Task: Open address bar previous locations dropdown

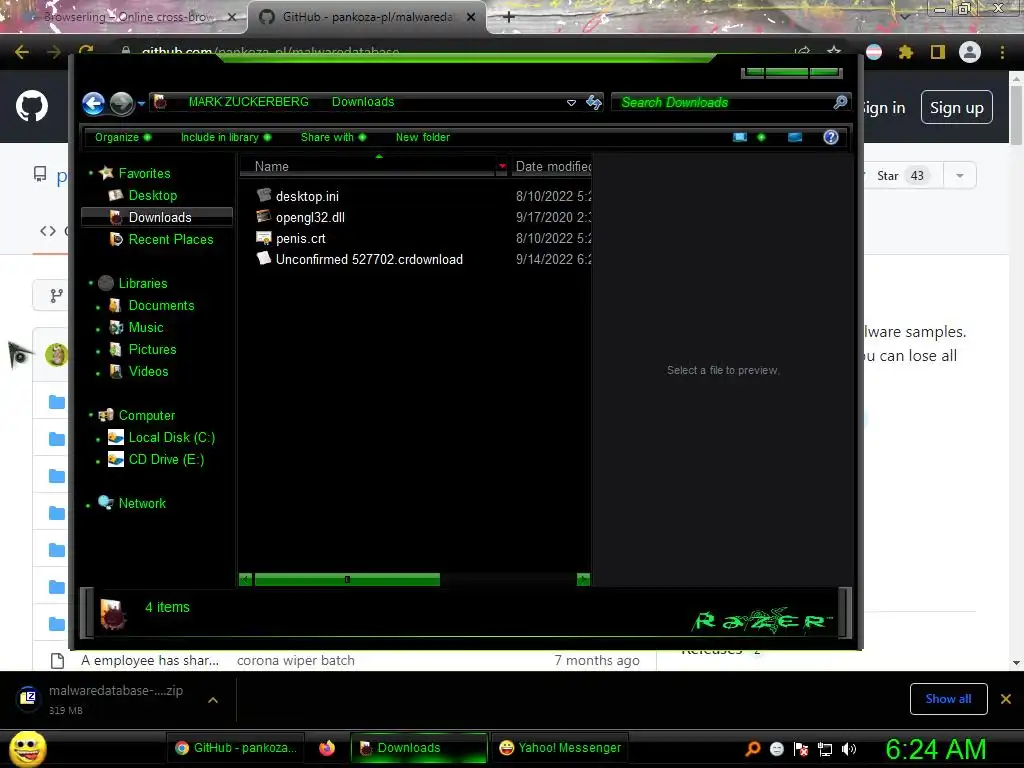Action: (571, 103)
